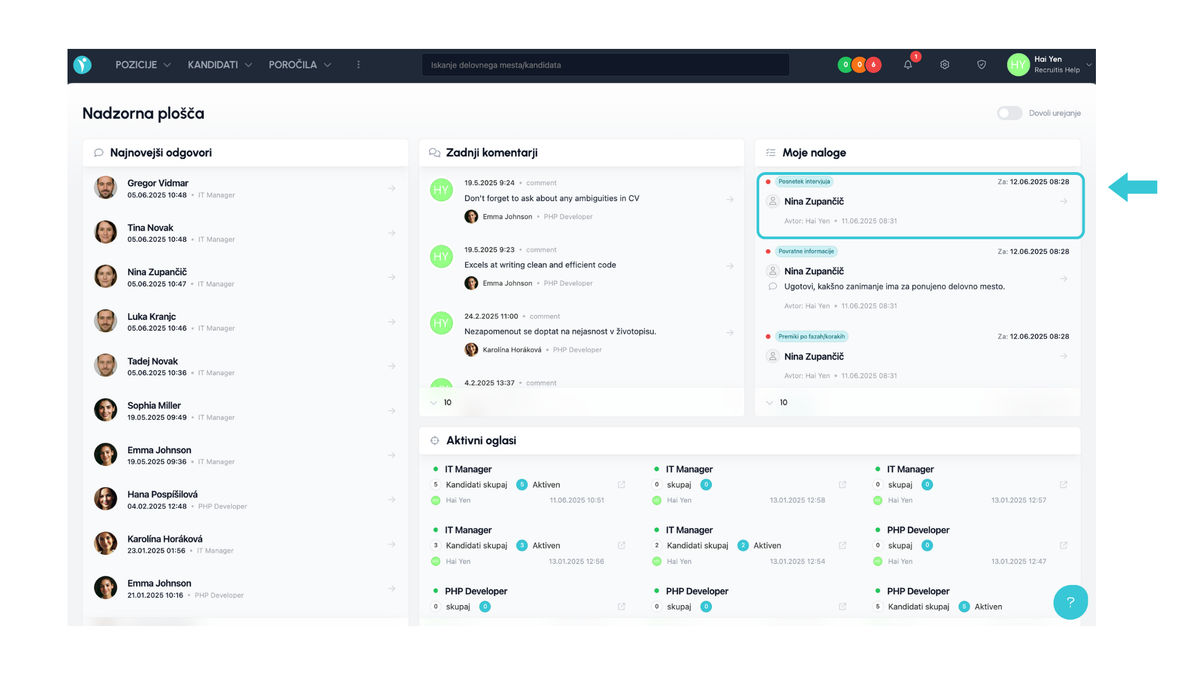
Task: Select Karolína Horáková in latest responses
Action: [x=165, y=539]
